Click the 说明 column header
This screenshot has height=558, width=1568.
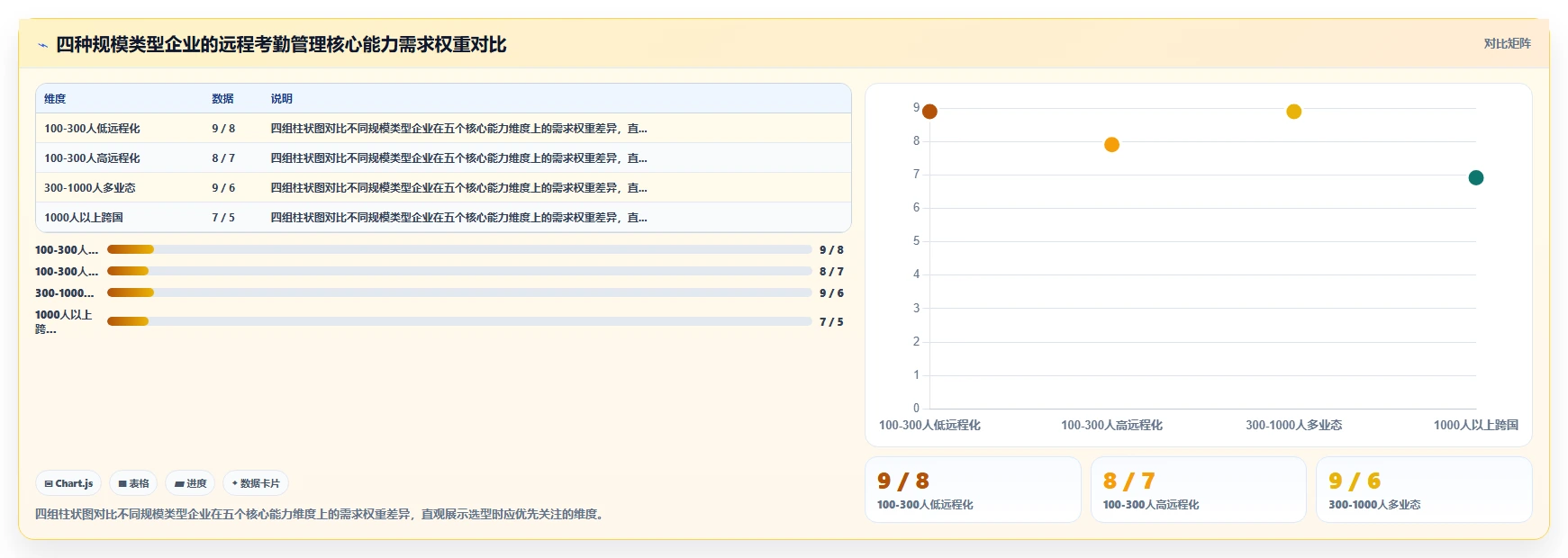click(282, 99)
